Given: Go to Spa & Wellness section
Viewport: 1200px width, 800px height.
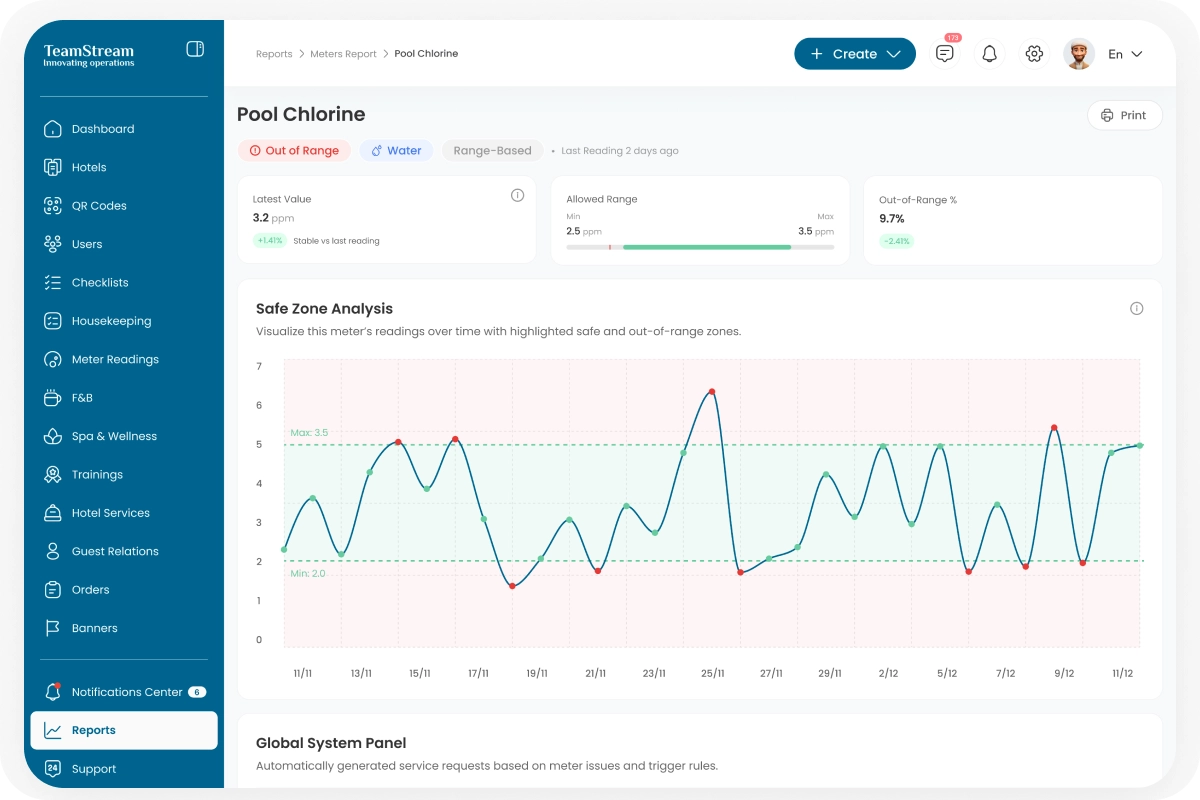Looking at the screenshot, I should [114, 436].
